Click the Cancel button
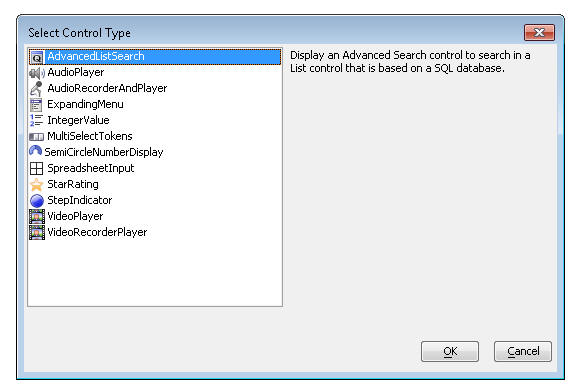 point(522,351)
